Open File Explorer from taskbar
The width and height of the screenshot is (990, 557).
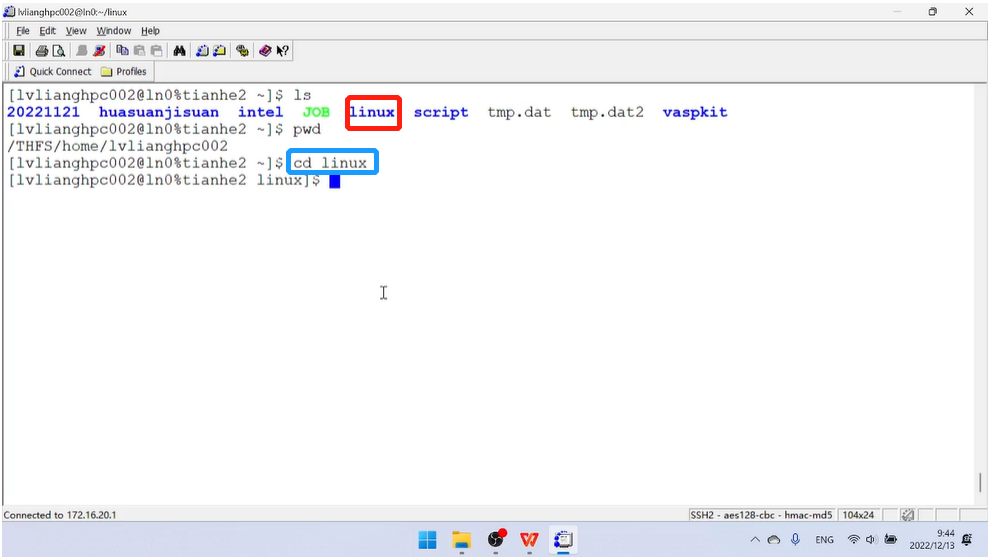462,540
